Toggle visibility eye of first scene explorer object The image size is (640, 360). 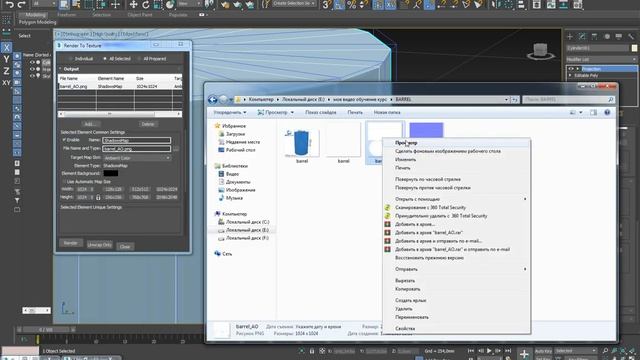pos(32,62)
